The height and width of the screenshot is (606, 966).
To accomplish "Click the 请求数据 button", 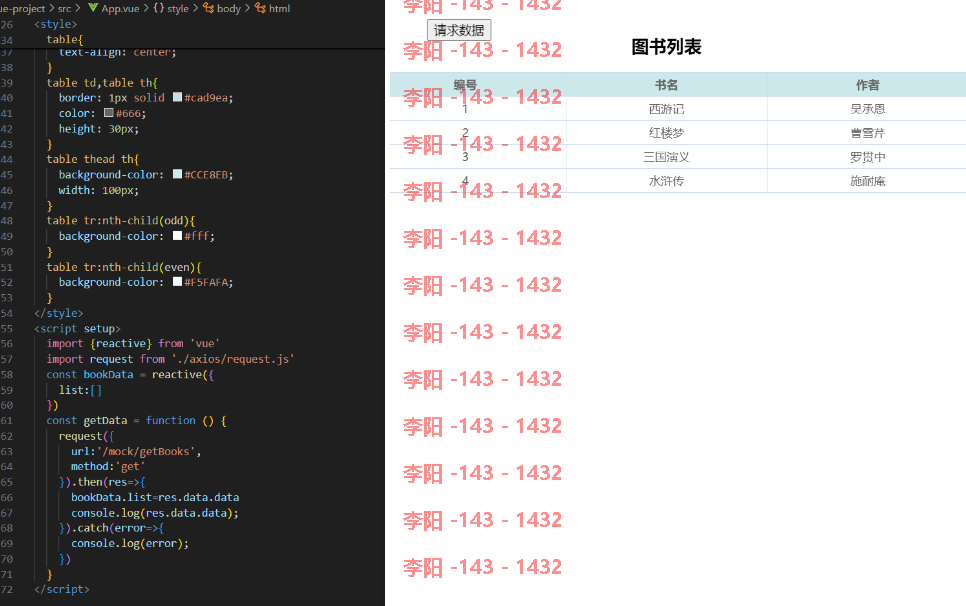I will (459, 30).
